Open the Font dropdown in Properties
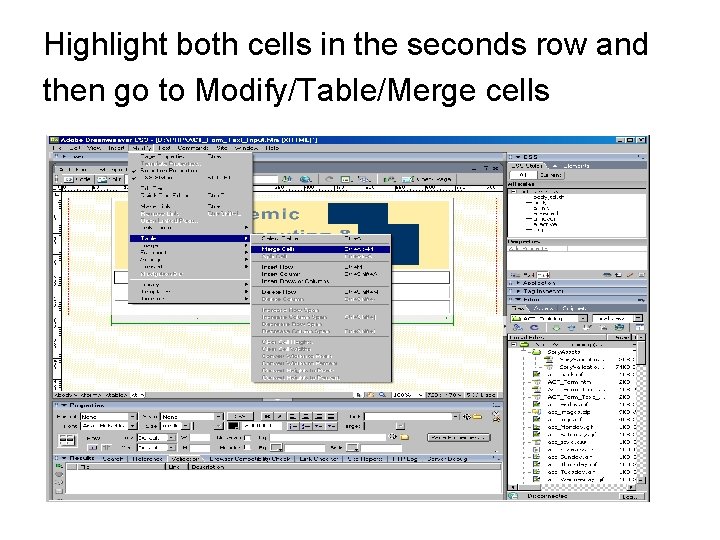 (109, 426)
